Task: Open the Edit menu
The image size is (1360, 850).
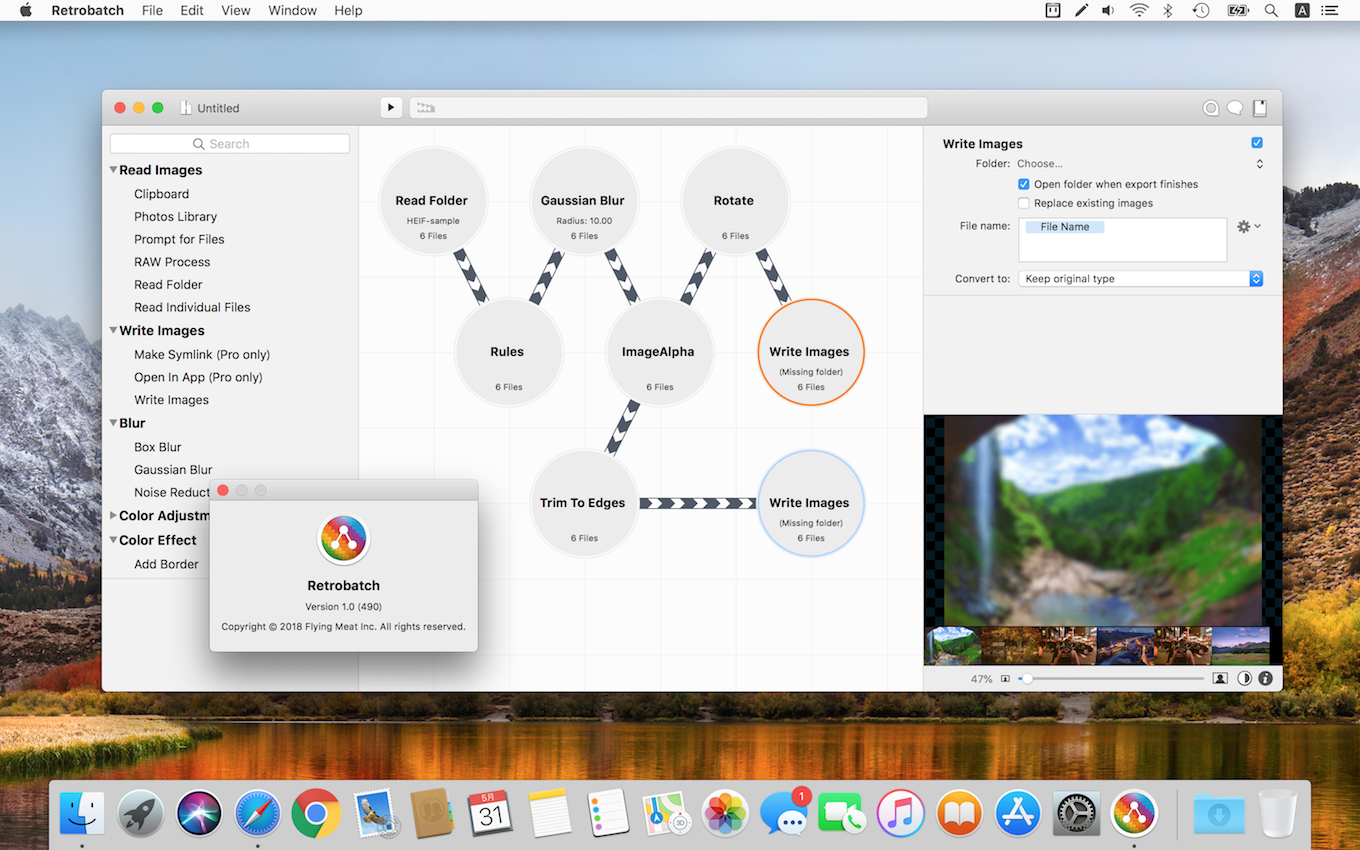Action: (x=192, y=10)
